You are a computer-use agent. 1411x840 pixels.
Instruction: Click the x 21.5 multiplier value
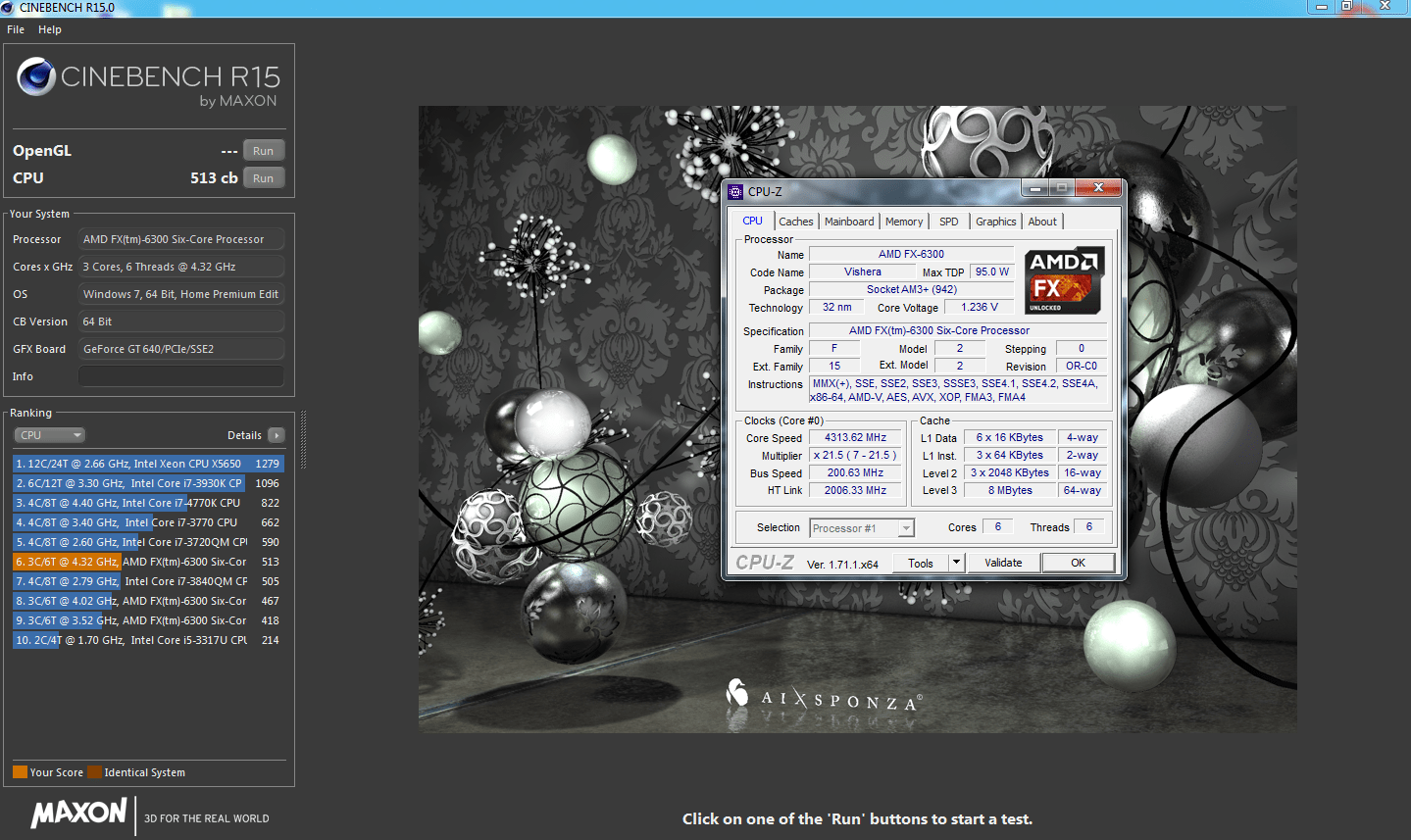pyautogui.click(x=855, y=455)
